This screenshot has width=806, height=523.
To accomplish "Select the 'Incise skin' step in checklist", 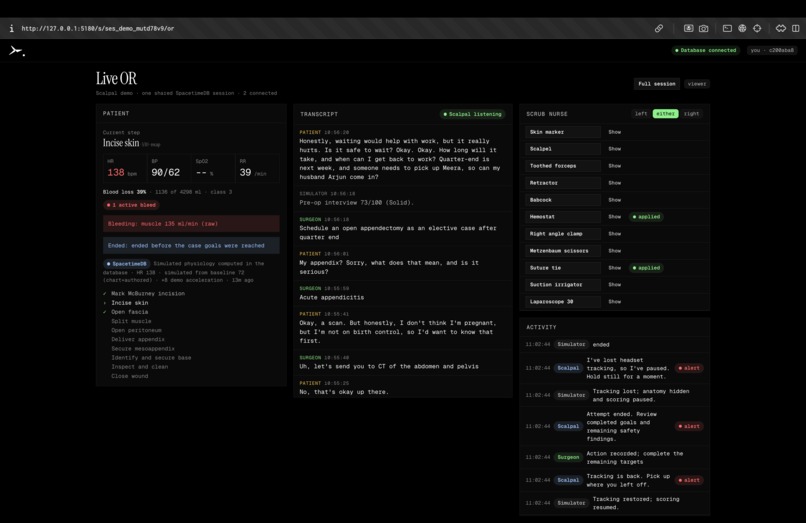I will [130, 303].
